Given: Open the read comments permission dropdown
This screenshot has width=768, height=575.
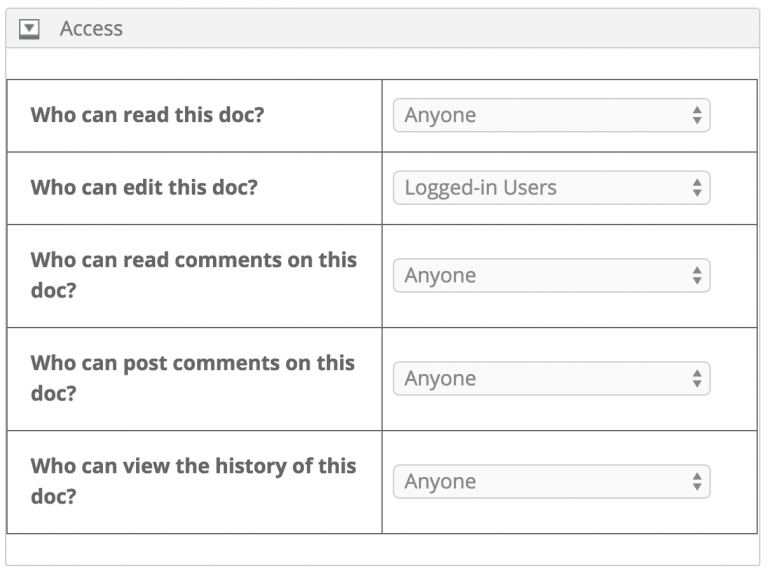Looking at the screenshot, I should (x=552, y=276).
